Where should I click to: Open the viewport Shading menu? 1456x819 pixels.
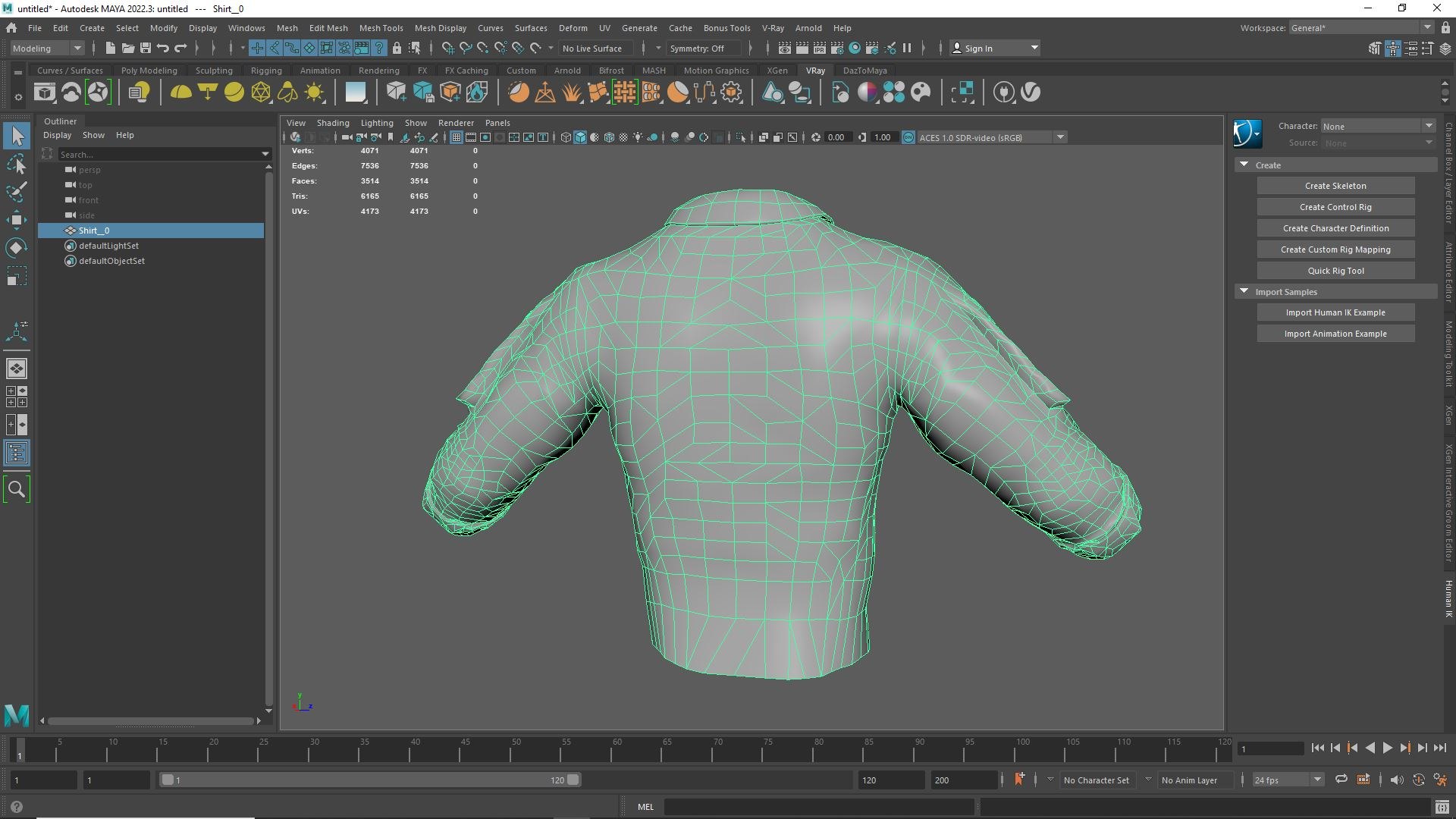coord(333,123)
